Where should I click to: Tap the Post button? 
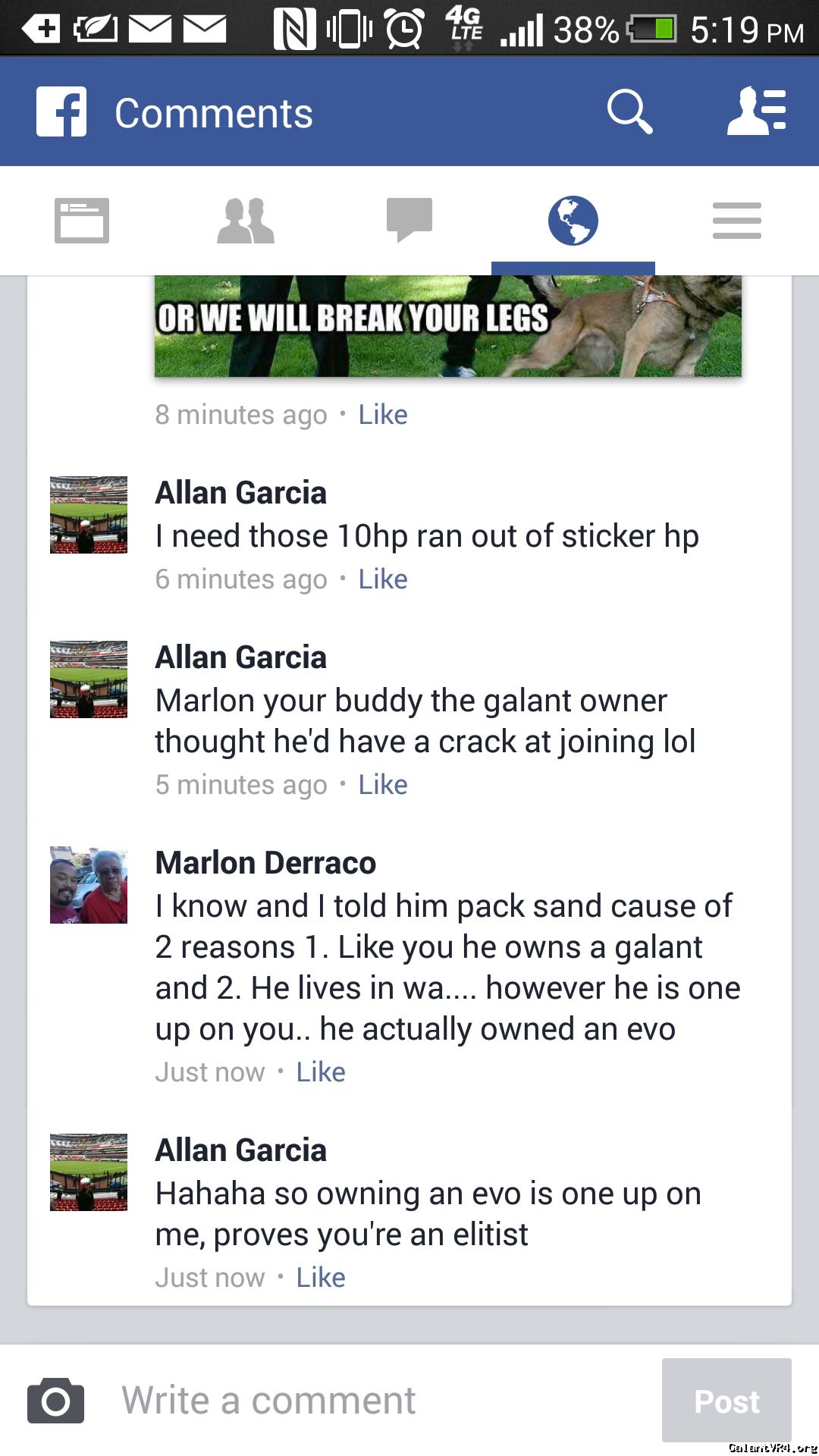[x=726, y=1401]
